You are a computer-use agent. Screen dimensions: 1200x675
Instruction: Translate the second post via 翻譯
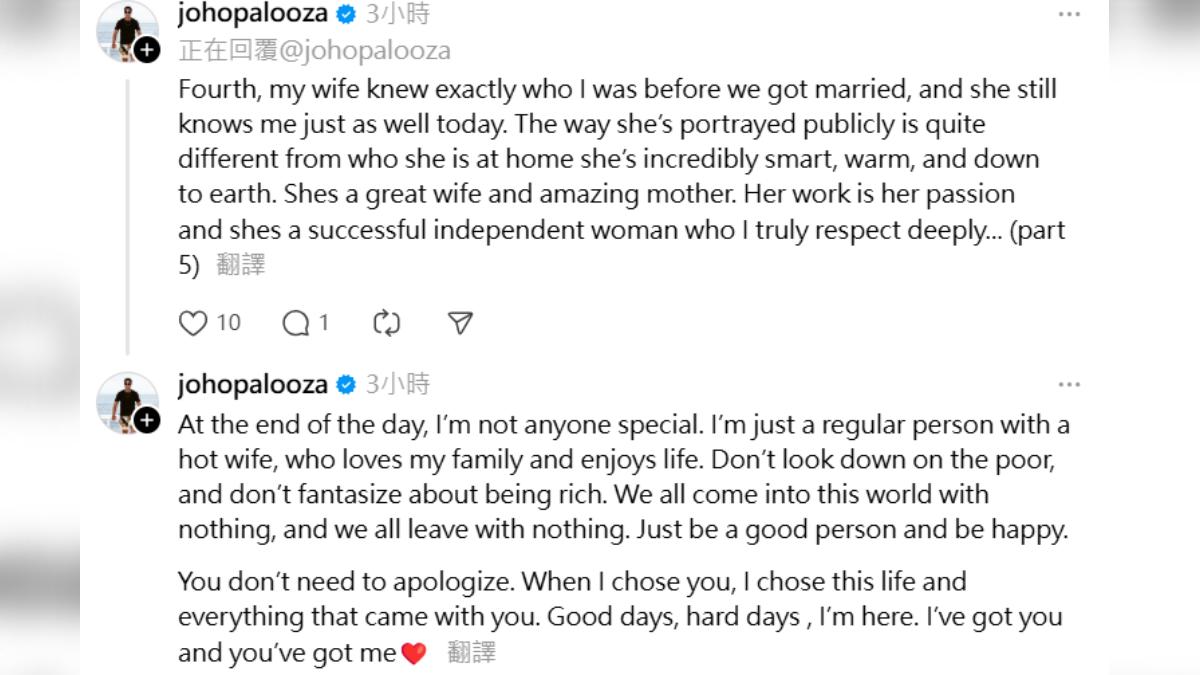pyautogui.click(x=471, y=653)
